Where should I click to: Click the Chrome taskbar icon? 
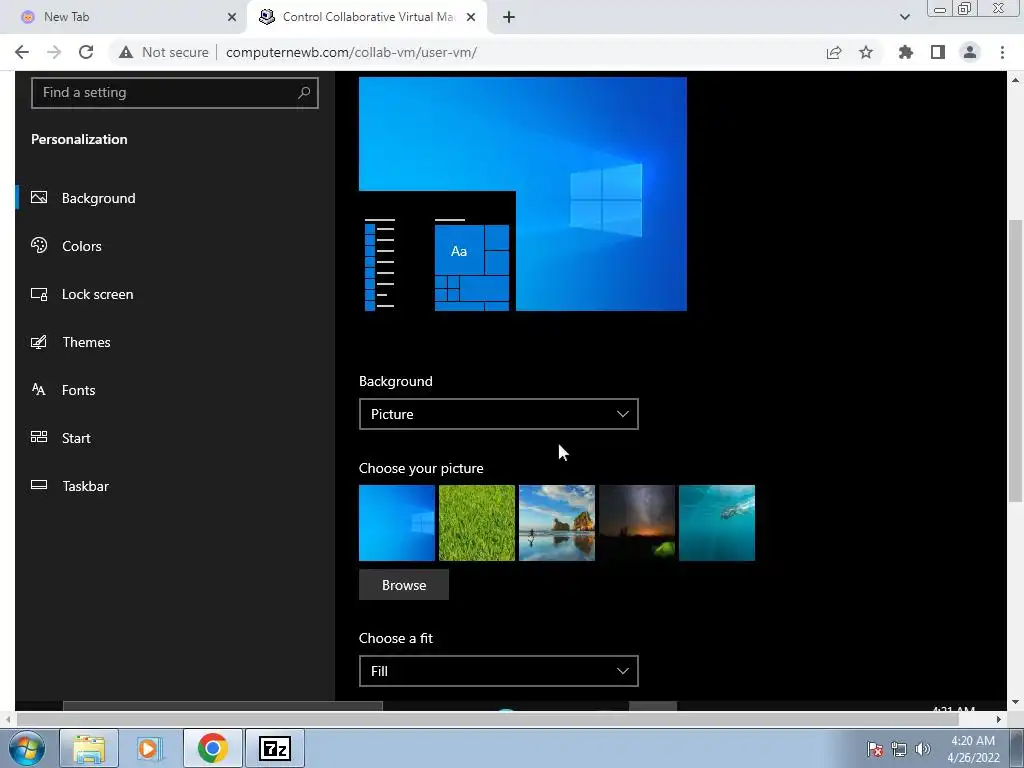tap(213, 748)
